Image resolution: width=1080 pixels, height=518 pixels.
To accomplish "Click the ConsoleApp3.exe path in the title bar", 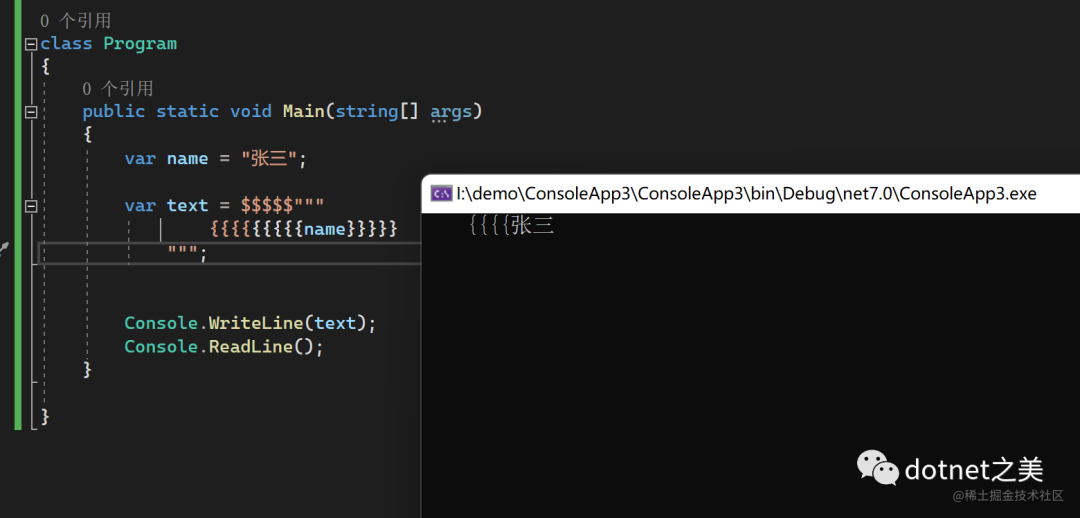I will coord(746,193).
